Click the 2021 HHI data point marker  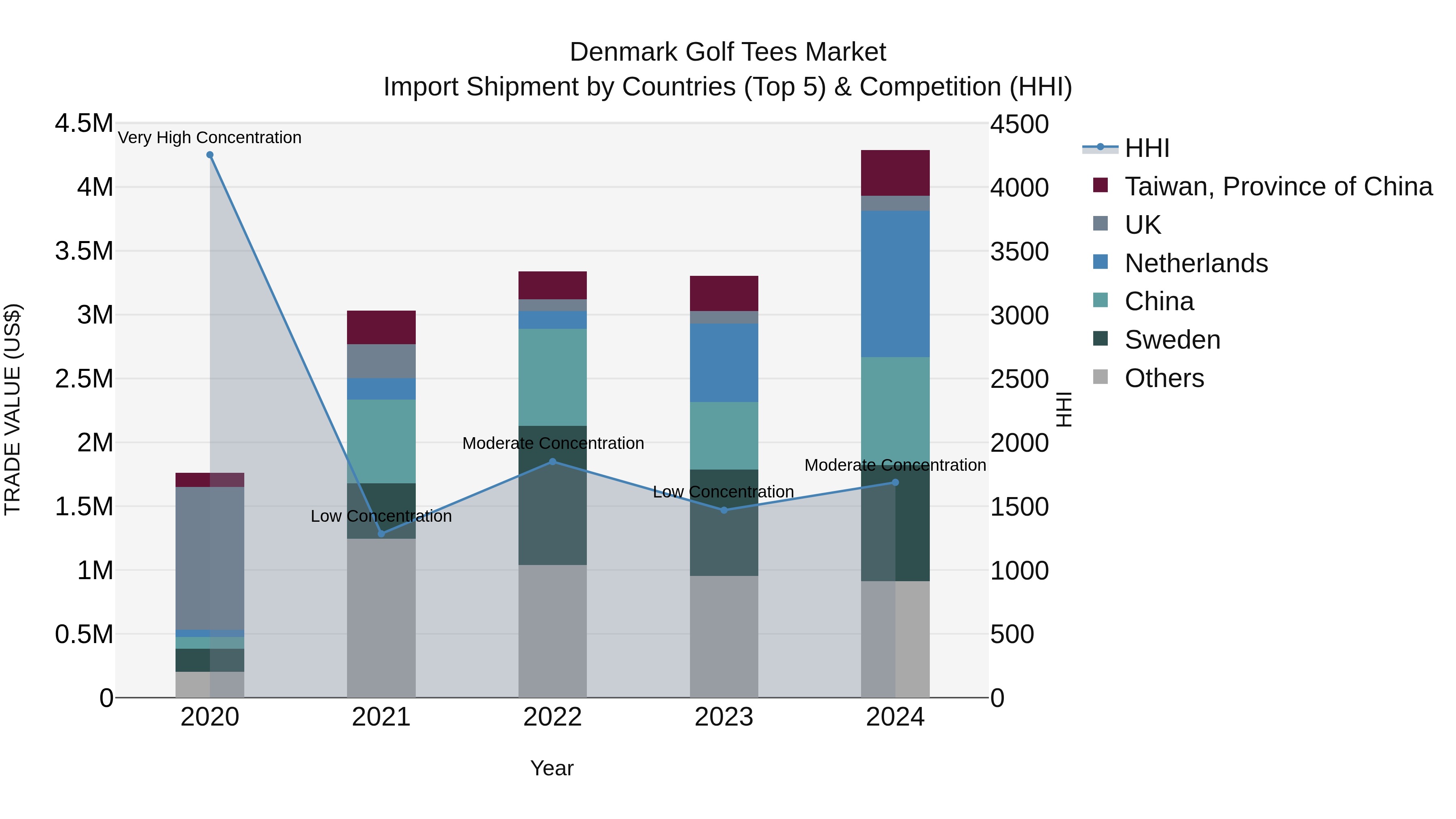point(381,533)
